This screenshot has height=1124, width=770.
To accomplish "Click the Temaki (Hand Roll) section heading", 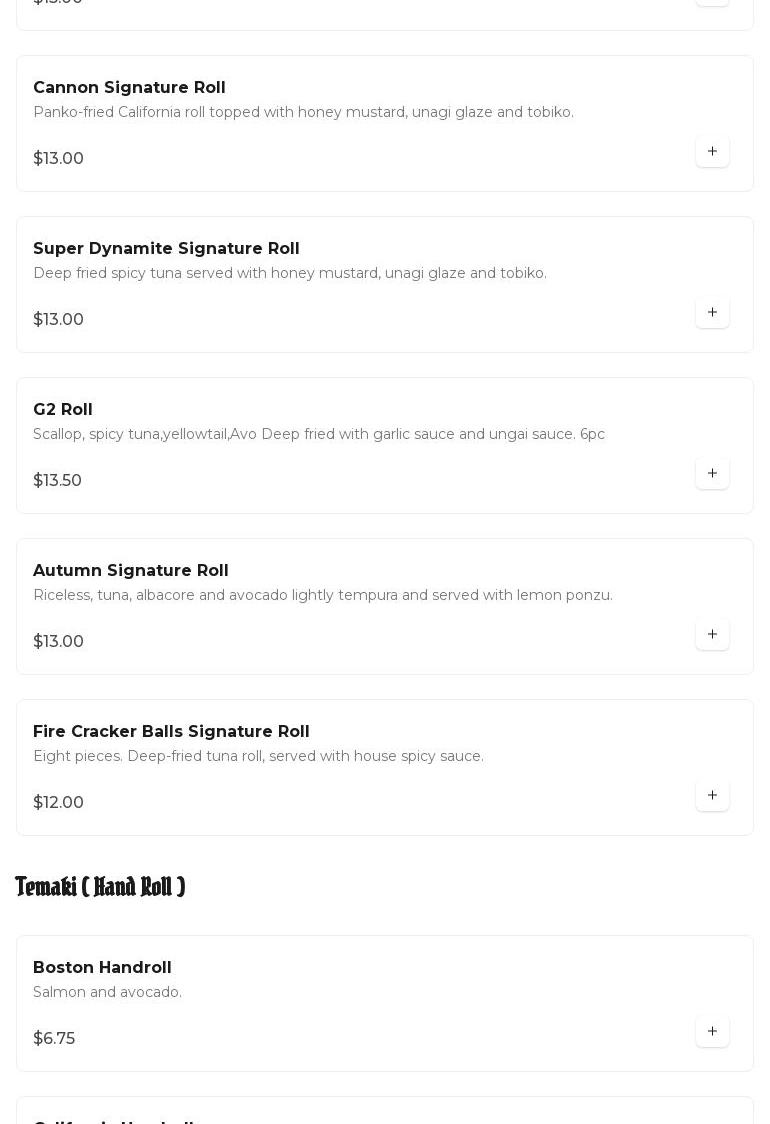I will 100,887.
